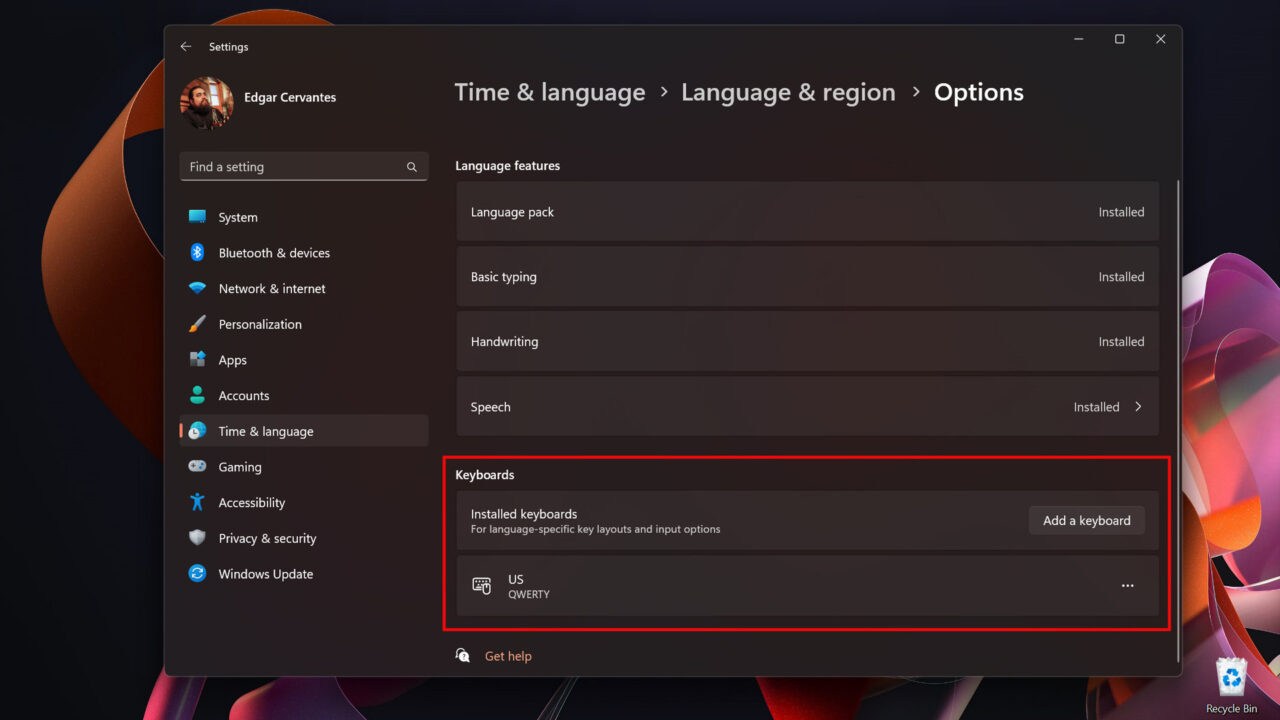The image size is (1280, 720).
Task: Click the Personalization brush icon
Action: [199, 324]
